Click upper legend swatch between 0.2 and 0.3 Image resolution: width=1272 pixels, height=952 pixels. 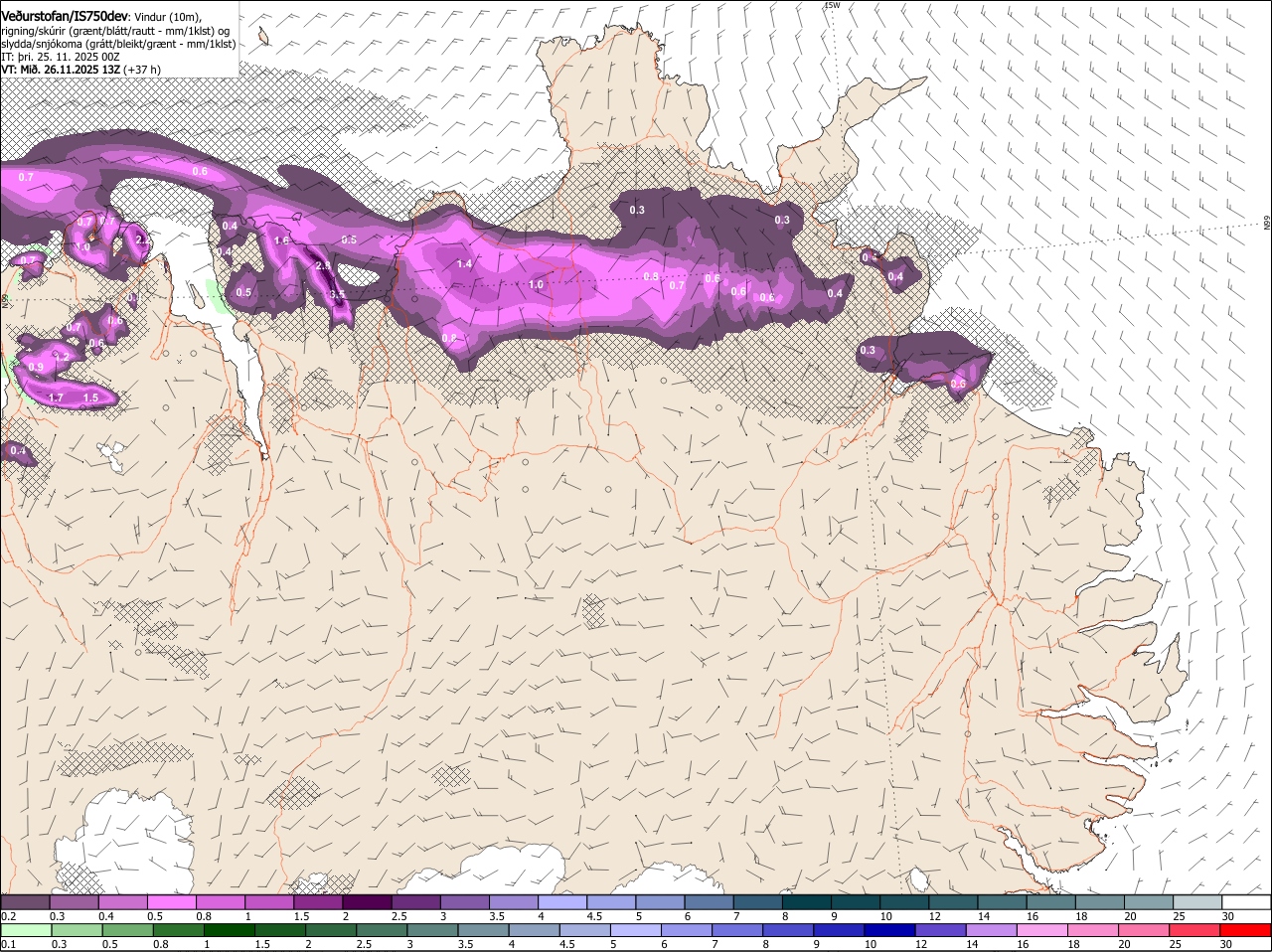coord(25,901)
